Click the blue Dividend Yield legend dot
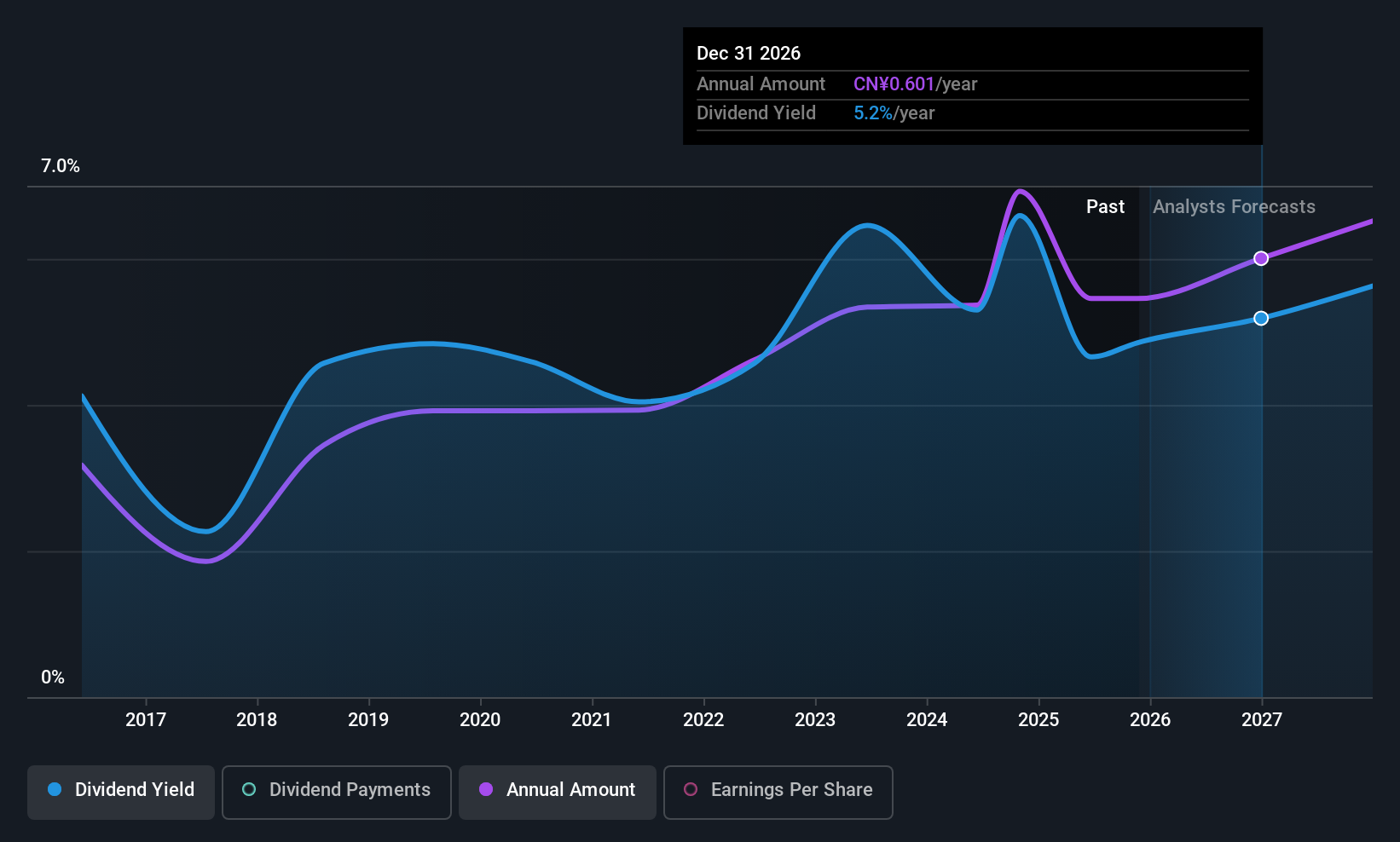 (x=55, y=790)
